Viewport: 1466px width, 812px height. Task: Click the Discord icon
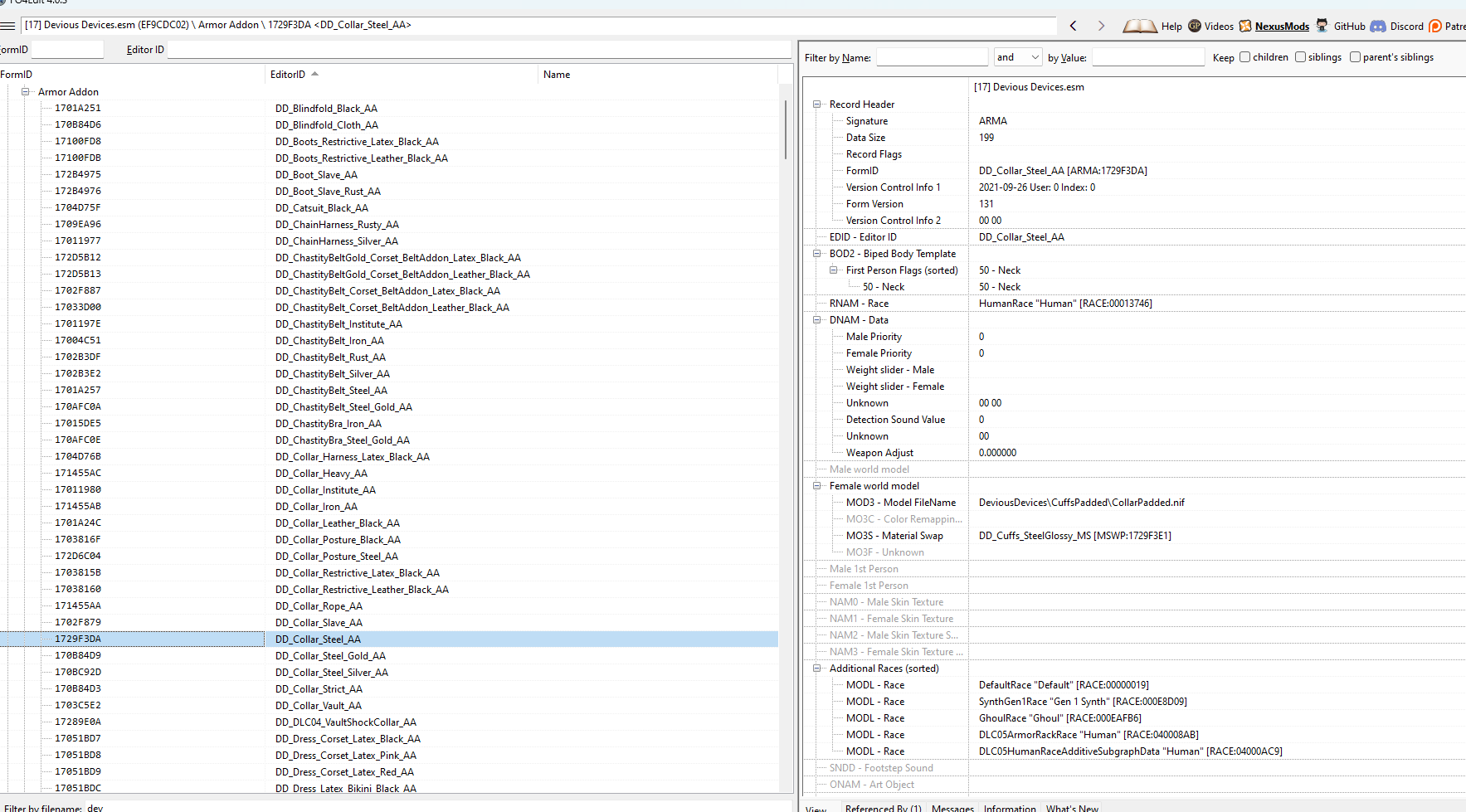pos(1378,26)
